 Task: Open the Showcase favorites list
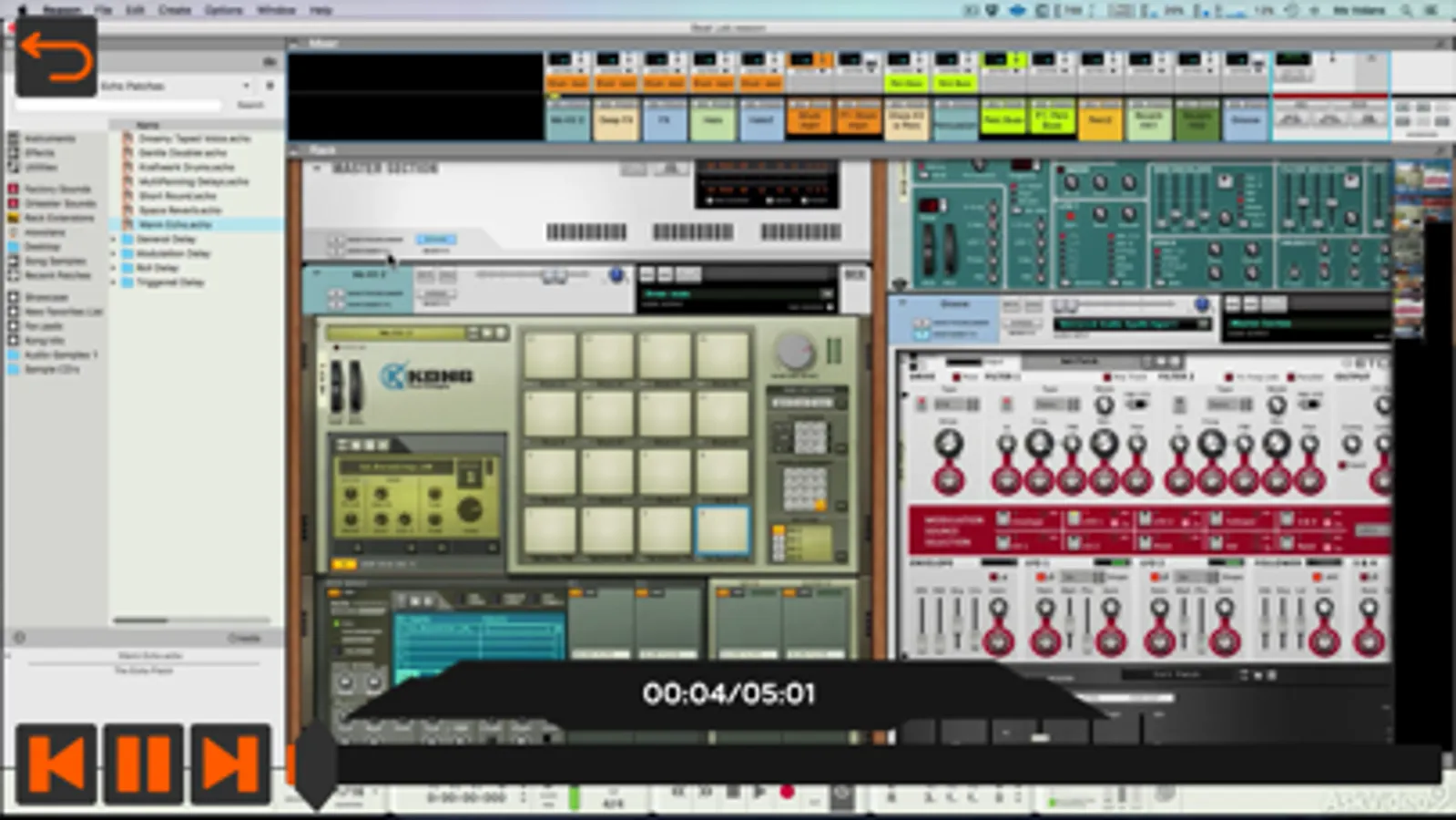pos(46,297)
